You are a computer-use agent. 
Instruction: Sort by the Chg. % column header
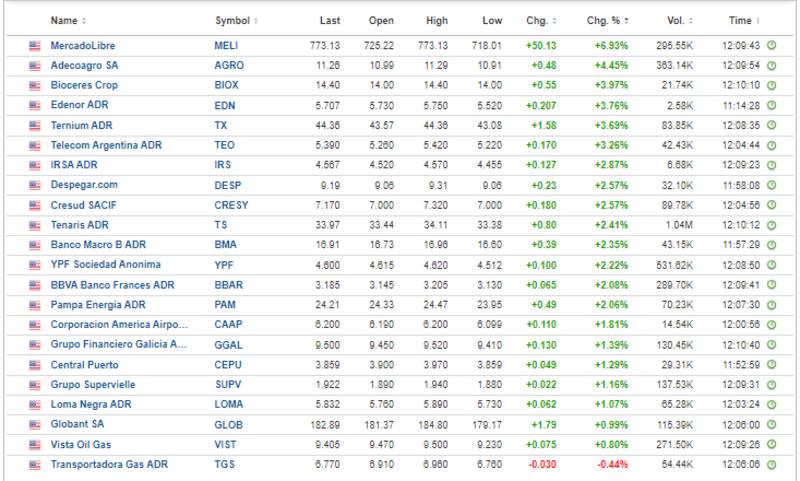click(606, 20)
